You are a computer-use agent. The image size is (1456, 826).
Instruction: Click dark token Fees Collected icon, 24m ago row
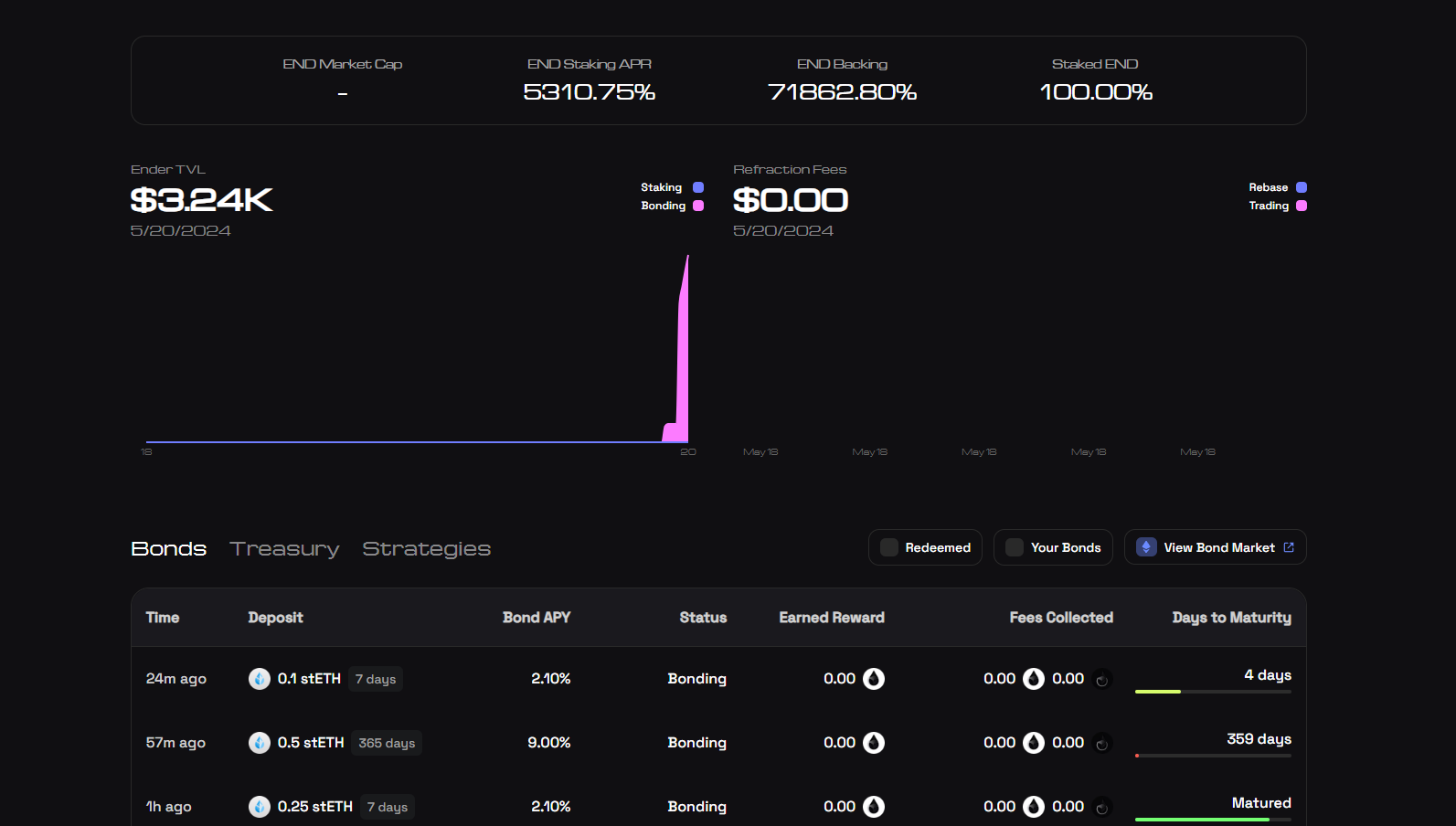(x=1102, y=680)
